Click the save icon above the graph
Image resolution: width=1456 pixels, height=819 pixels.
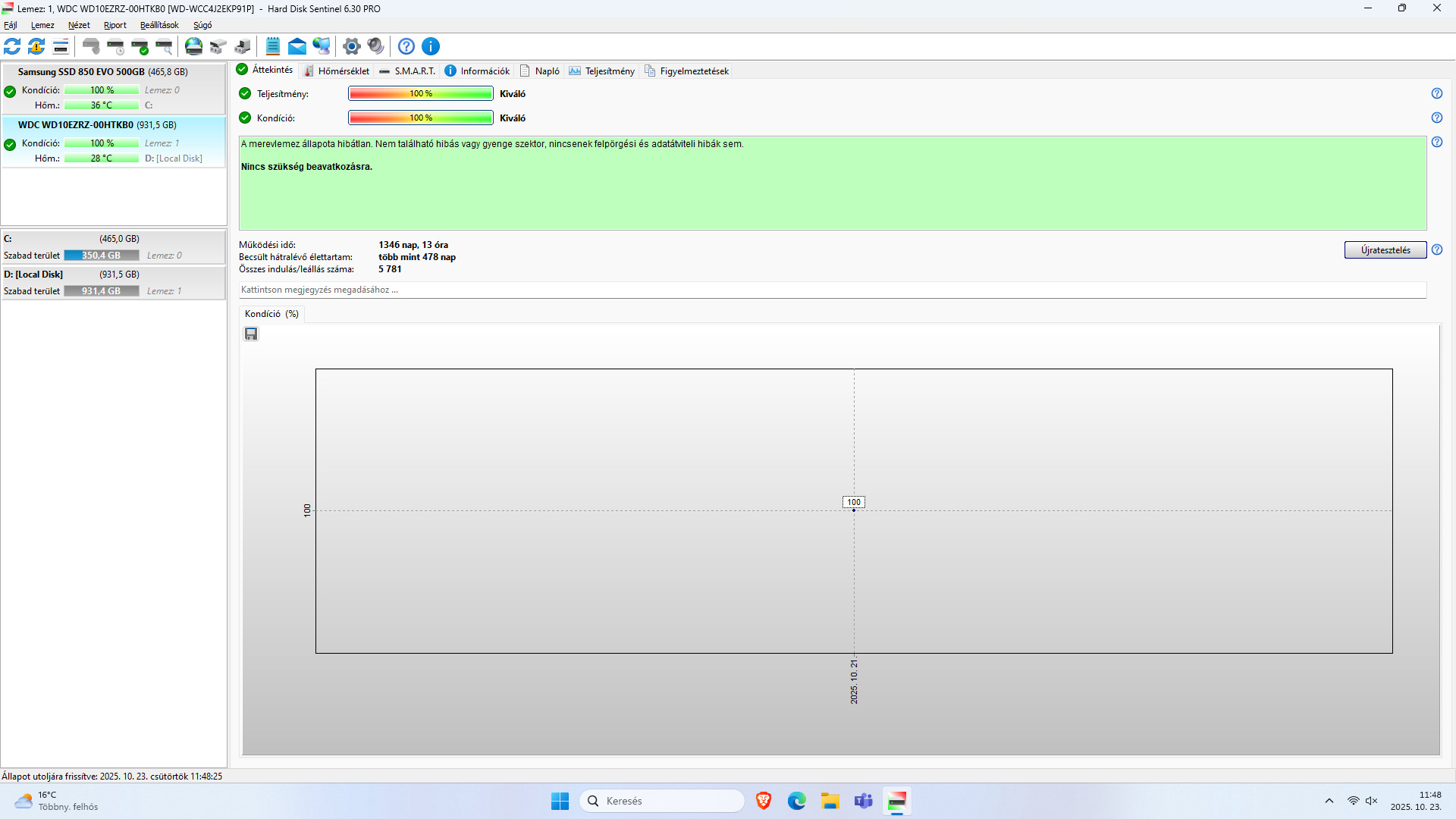[251, 334]
